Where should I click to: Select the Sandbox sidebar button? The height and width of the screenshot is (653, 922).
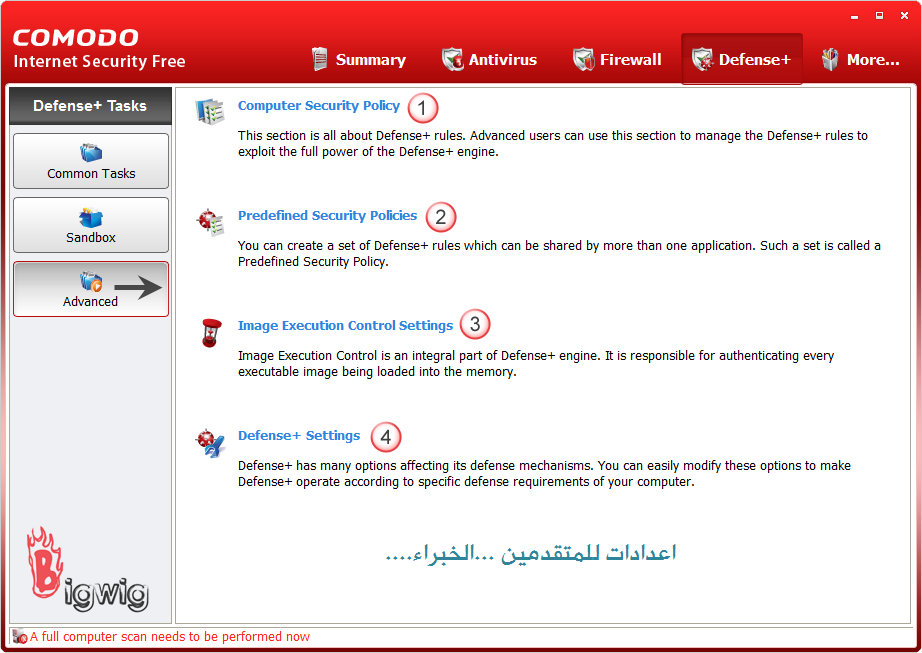coord(91,225)
